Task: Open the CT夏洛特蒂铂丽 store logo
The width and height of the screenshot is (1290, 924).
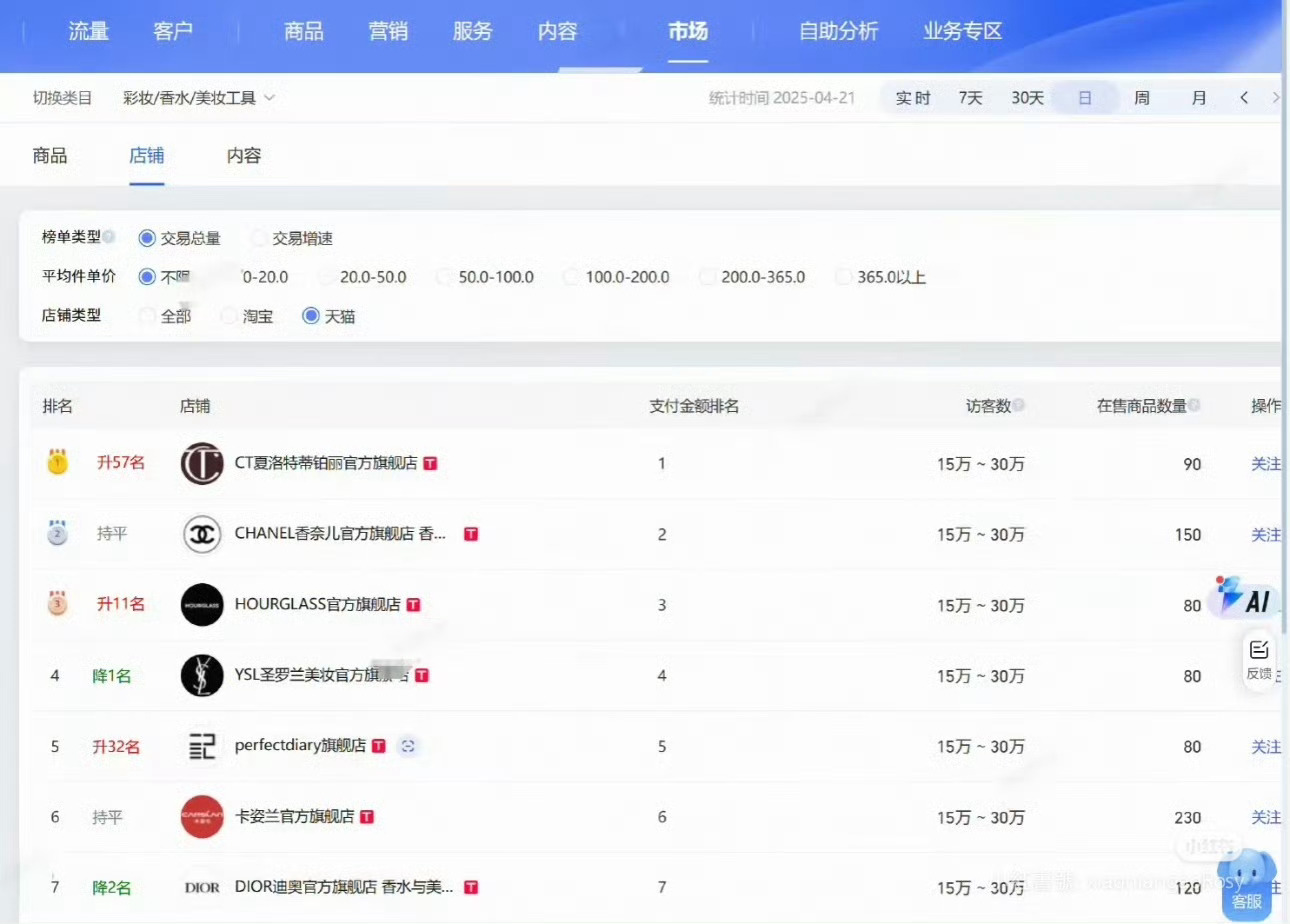Action: [202, 463]
